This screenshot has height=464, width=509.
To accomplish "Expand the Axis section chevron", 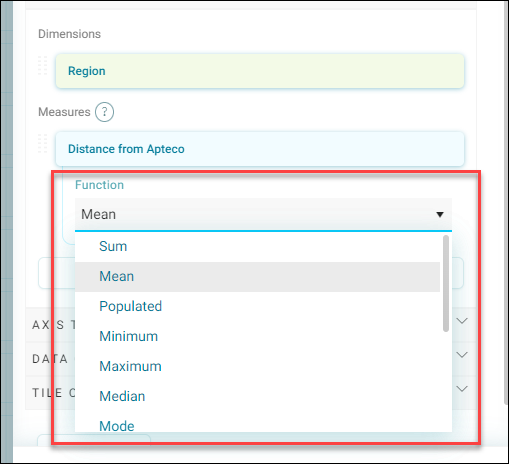I will 462,321.
